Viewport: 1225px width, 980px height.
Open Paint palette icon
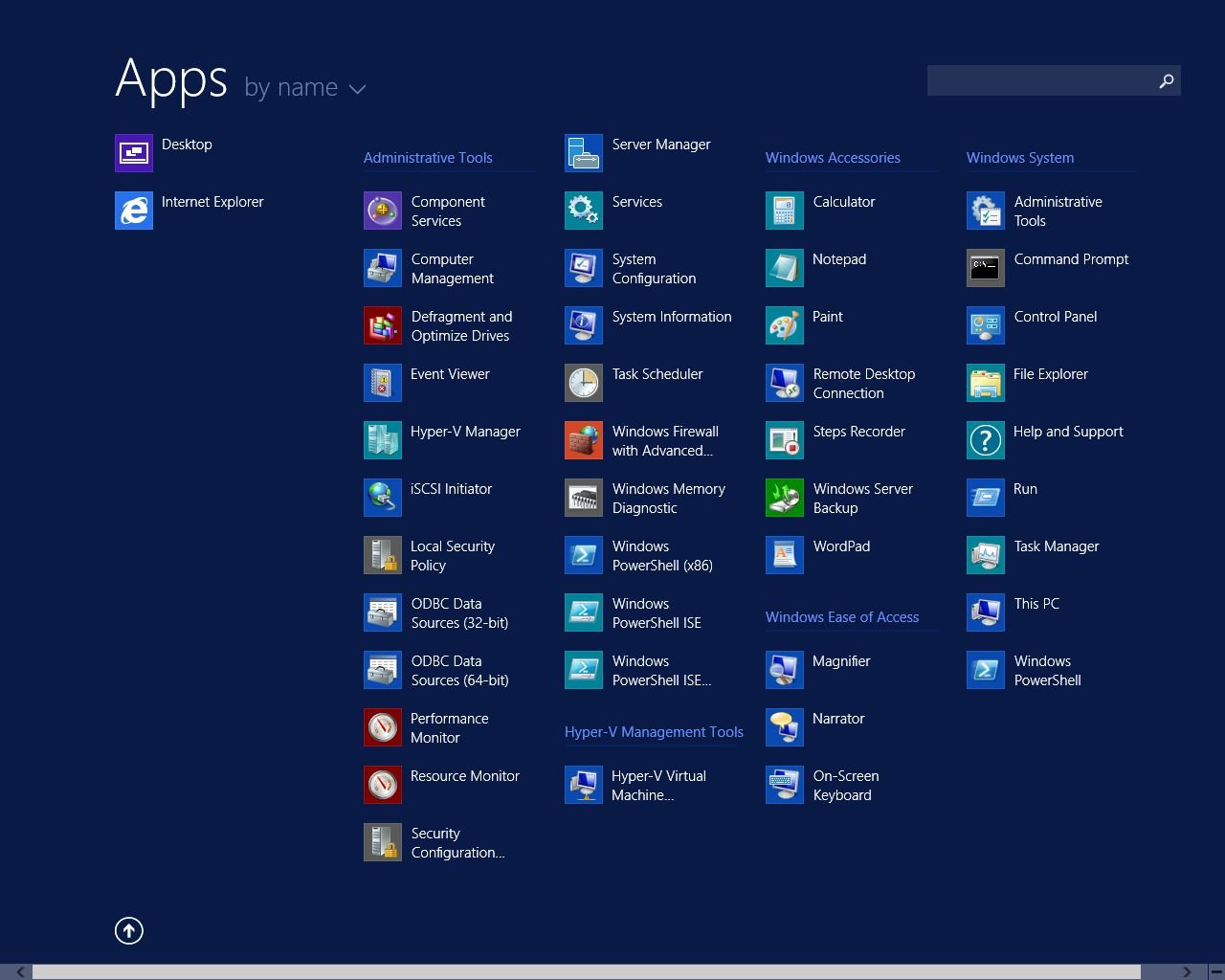[785, 325]
